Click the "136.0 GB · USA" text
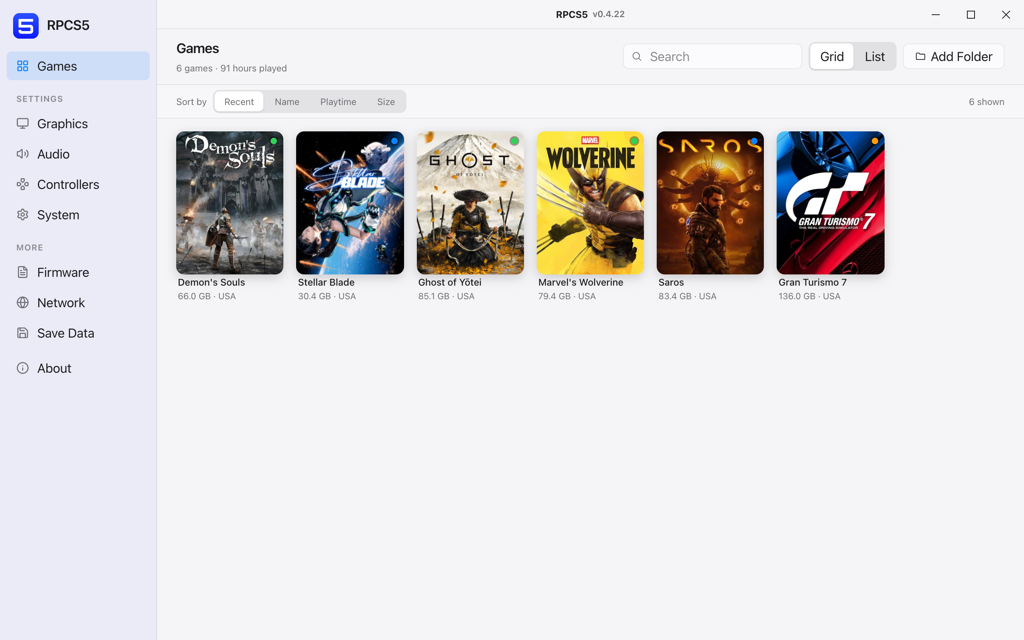1024x640 pixels. tap(810, 296)
